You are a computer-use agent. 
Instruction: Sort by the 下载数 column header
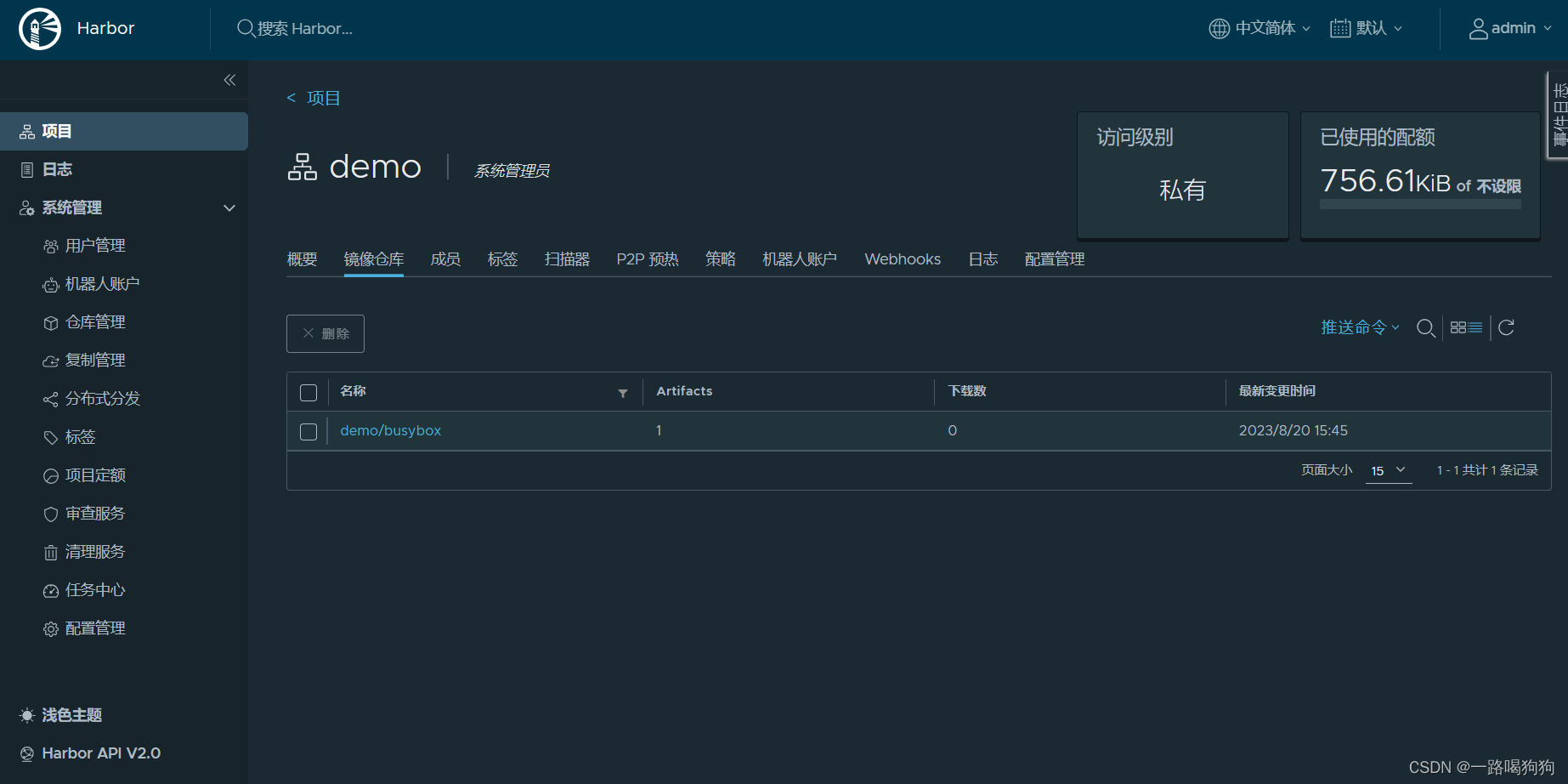[967, 391]
